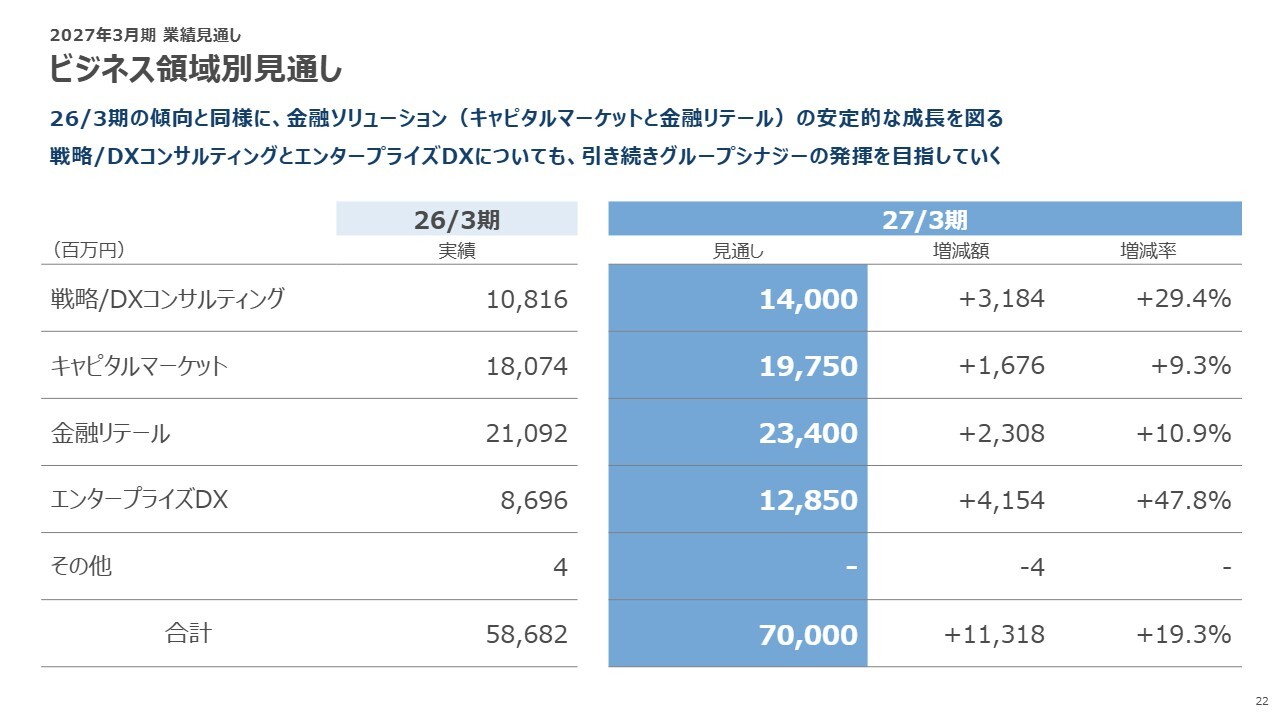
Task: Select the 14,000 forecast cell
Action: (738, 298)
